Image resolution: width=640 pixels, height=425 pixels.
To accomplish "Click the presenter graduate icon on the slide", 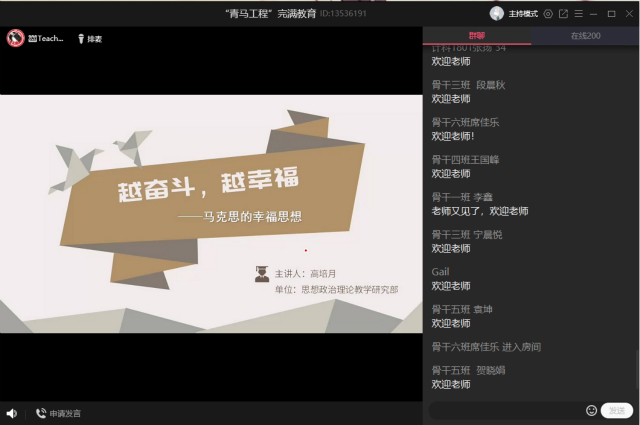I will [x=262, y=274].
